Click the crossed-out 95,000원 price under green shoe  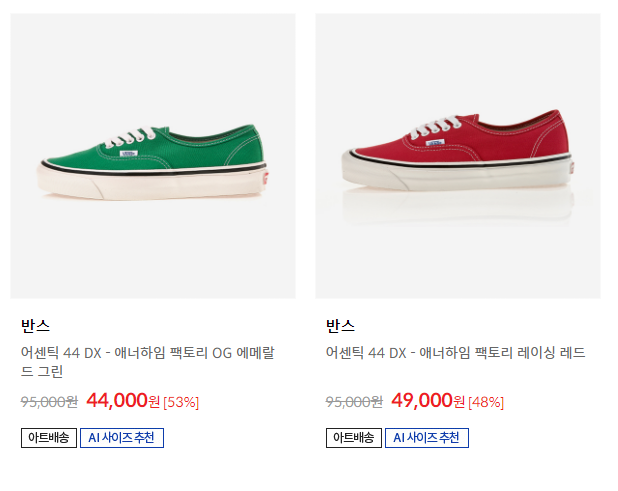[49, 402]
